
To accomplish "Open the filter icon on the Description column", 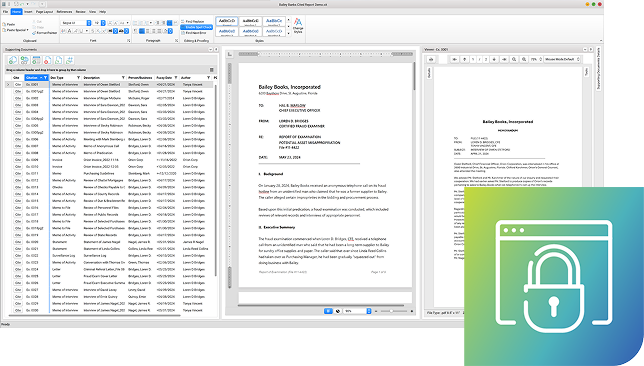I will pyautogui.click(x=123, y=78).
